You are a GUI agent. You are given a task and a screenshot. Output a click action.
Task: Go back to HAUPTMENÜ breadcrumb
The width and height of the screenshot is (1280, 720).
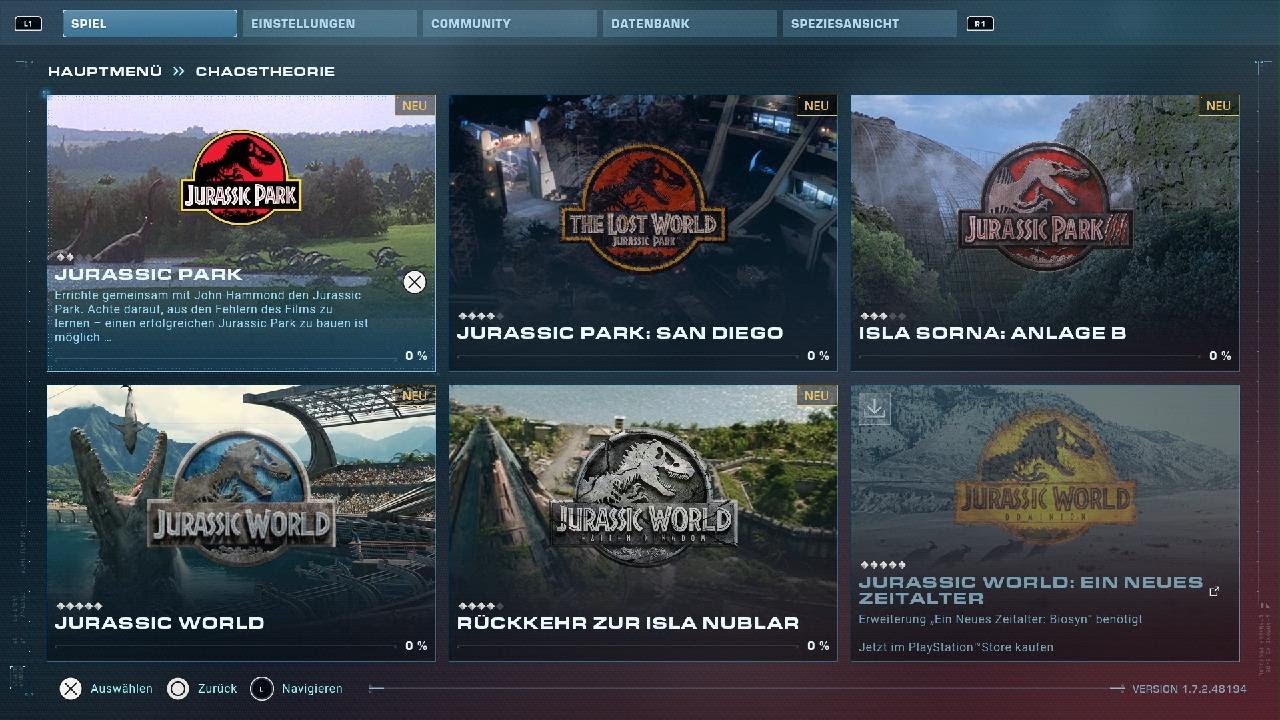[x=105, y=71]
